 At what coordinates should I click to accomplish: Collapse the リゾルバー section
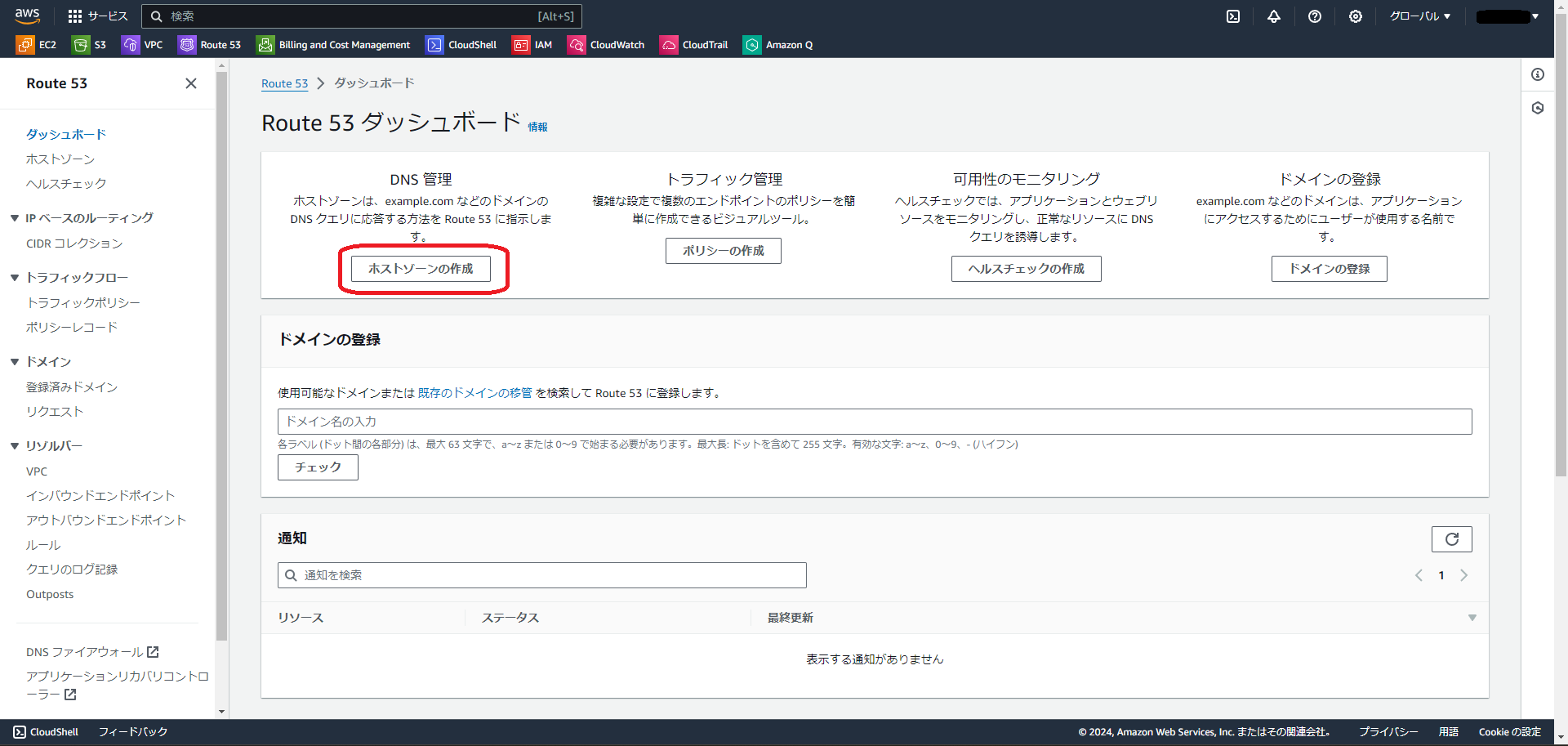[15, 446]
